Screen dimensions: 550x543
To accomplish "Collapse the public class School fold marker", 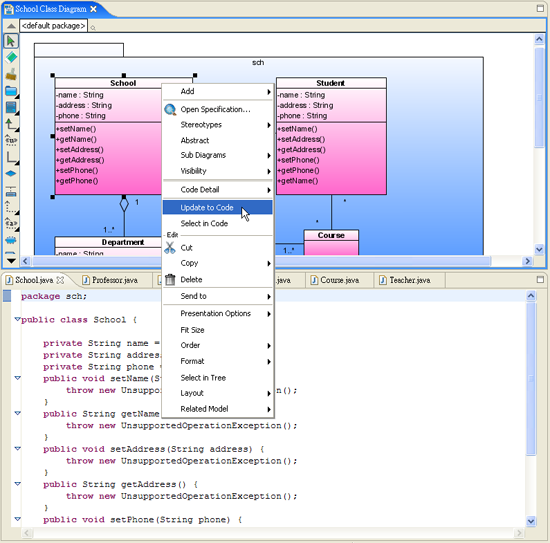I will [x=17, y=319].
